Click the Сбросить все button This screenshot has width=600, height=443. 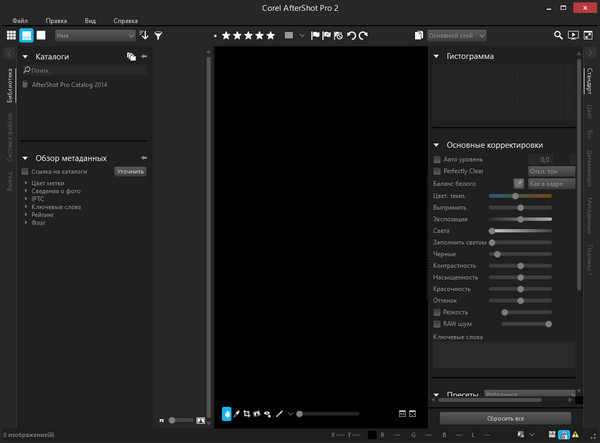point(505,418)
